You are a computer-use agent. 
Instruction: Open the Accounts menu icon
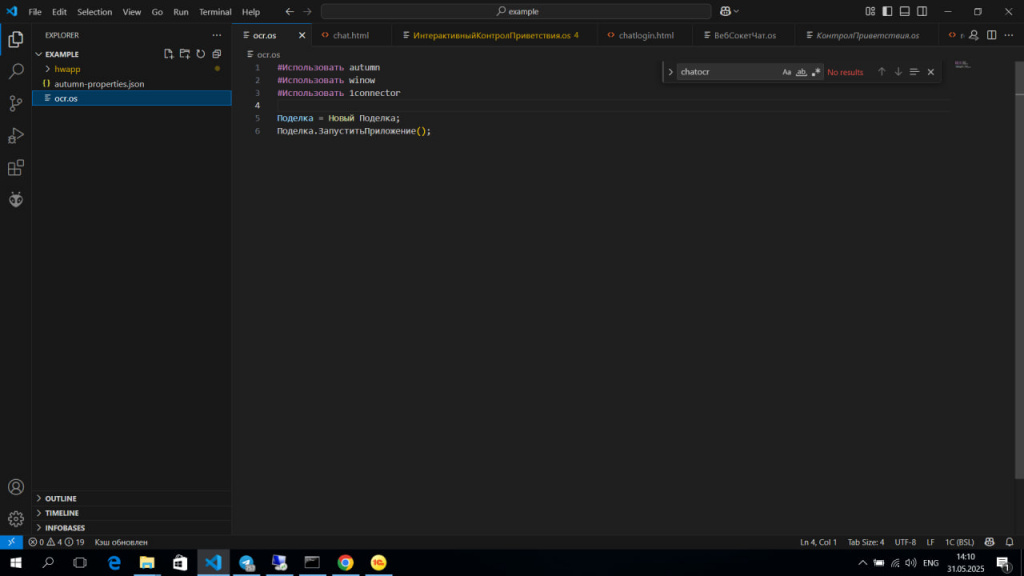[16, 487]
